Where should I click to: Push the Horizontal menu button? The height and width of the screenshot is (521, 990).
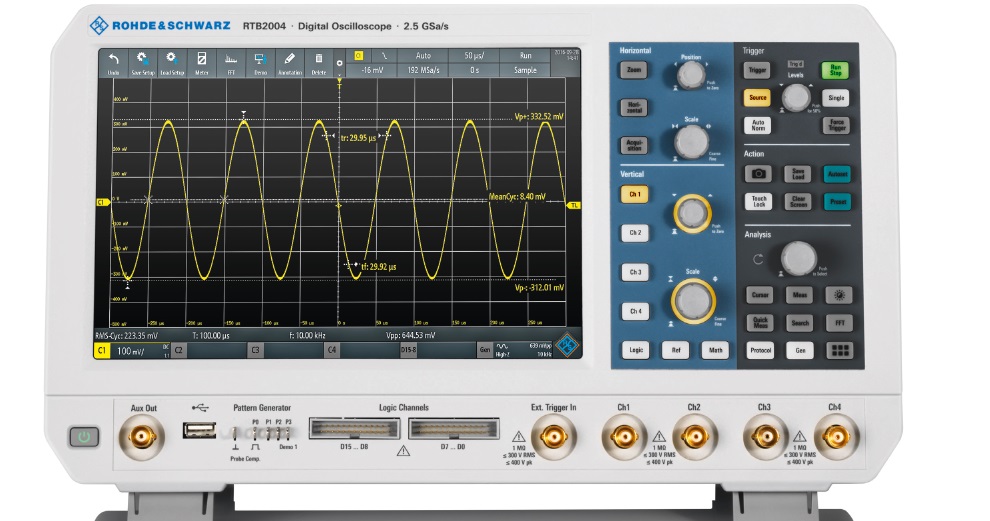click(633, 107)
